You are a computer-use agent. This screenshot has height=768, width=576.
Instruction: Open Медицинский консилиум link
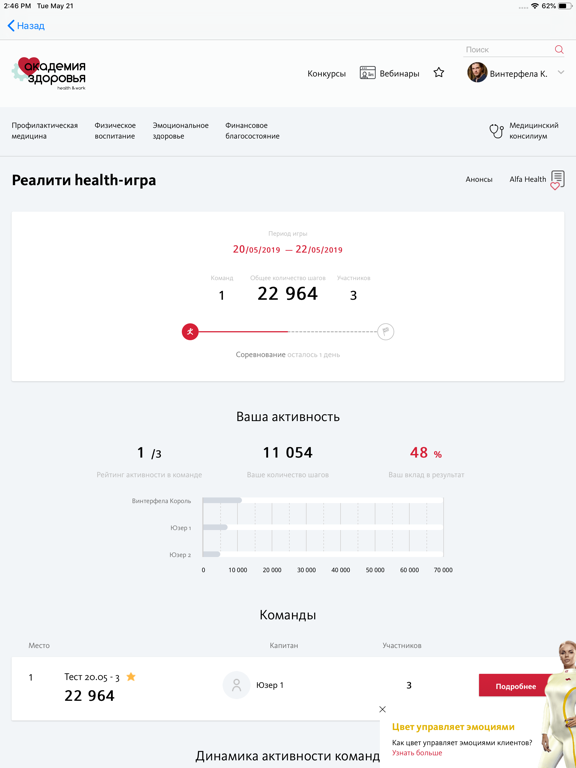[x=534, y=131]
